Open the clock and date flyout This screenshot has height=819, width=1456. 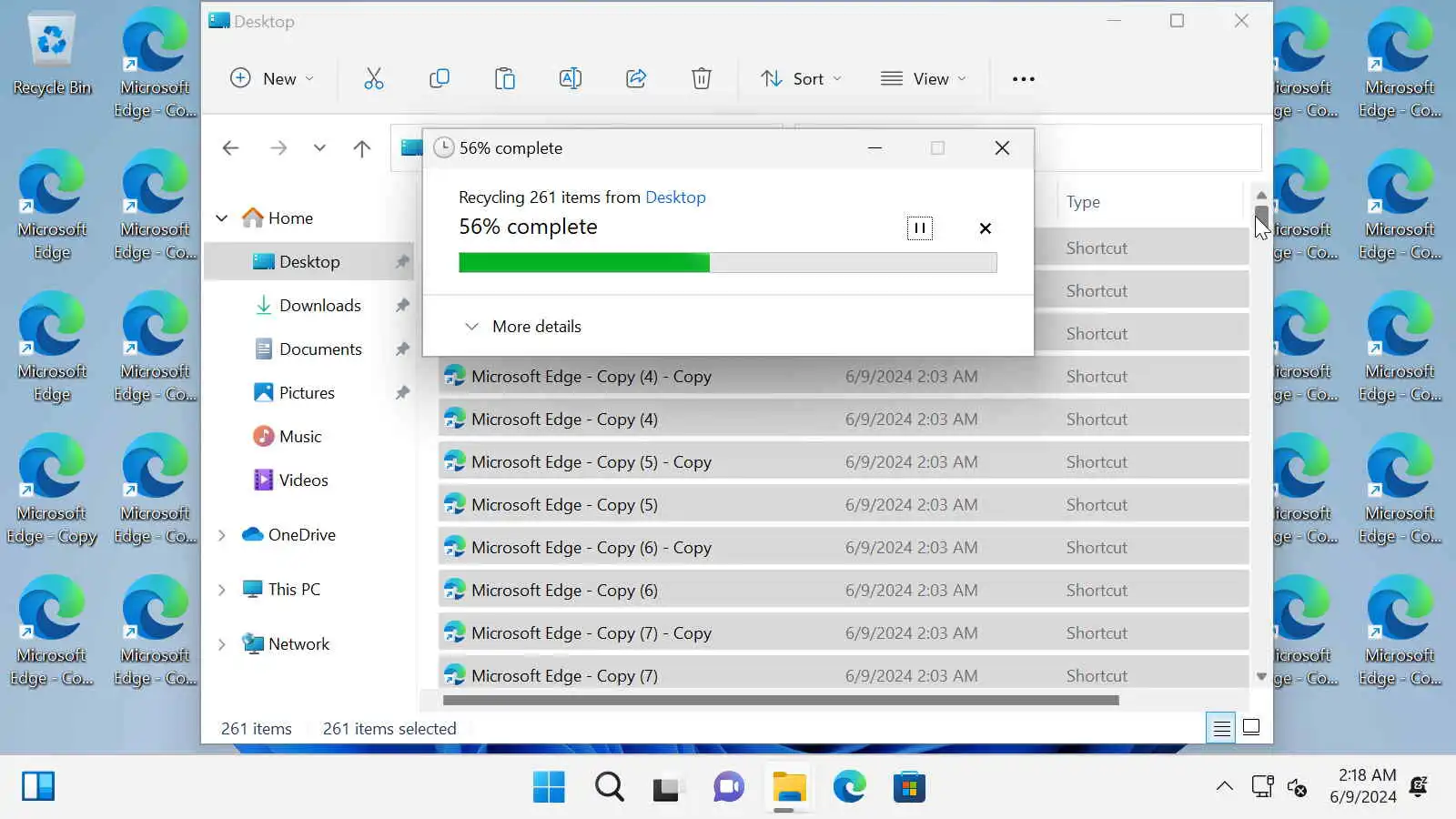click(x=1363, y=786)
